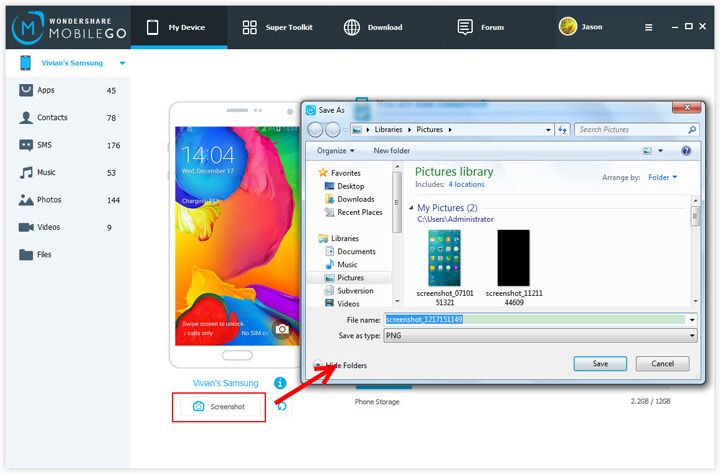The image size is (720, 474).
Task: Click the blue help icon
Action: pos(686,151)
